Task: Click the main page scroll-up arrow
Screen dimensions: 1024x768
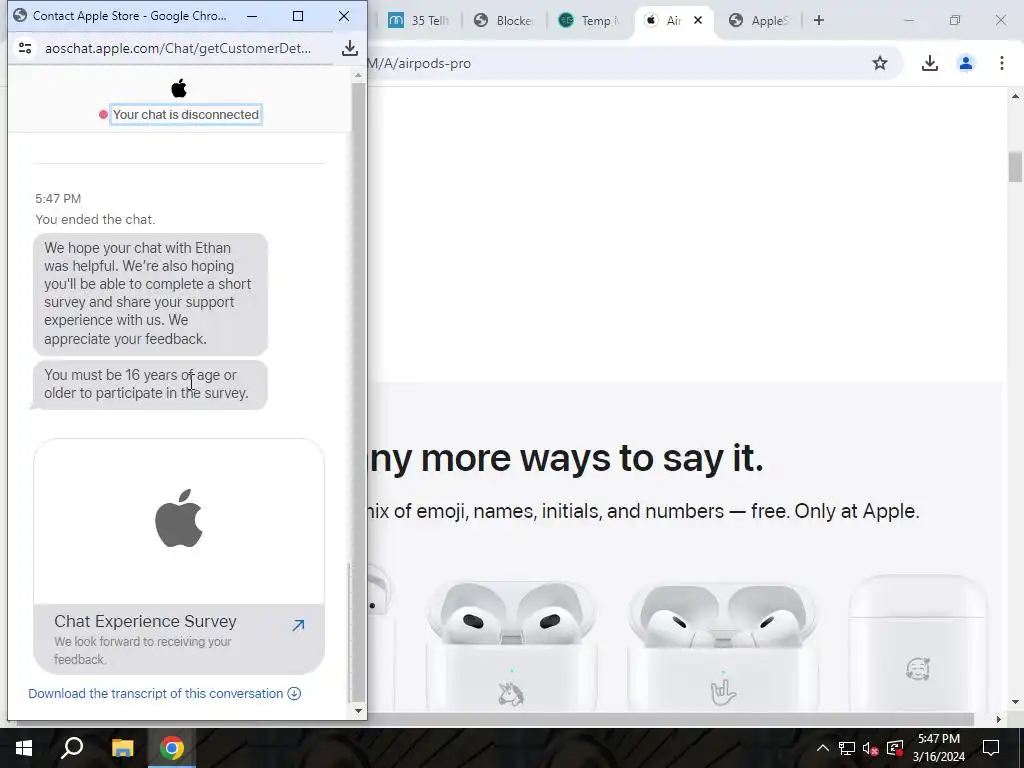Action: [x=1015, y=96]
